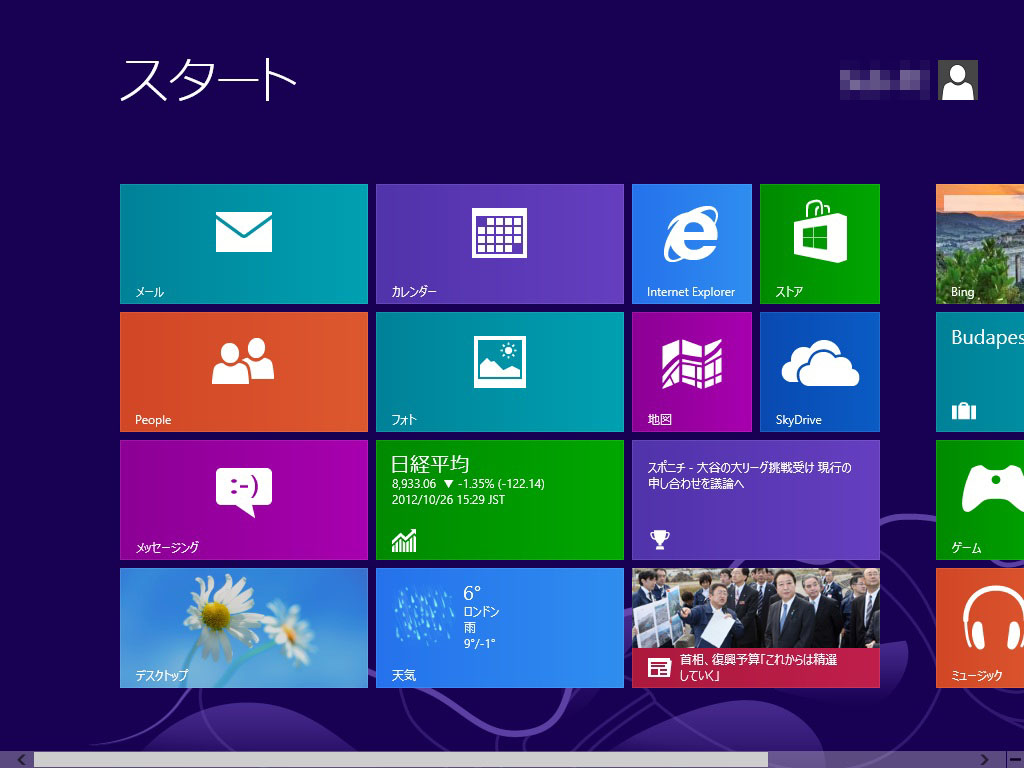Click the chart icon on finance tile
Viewport: 1024px width, 768px height.
point(404,540)
